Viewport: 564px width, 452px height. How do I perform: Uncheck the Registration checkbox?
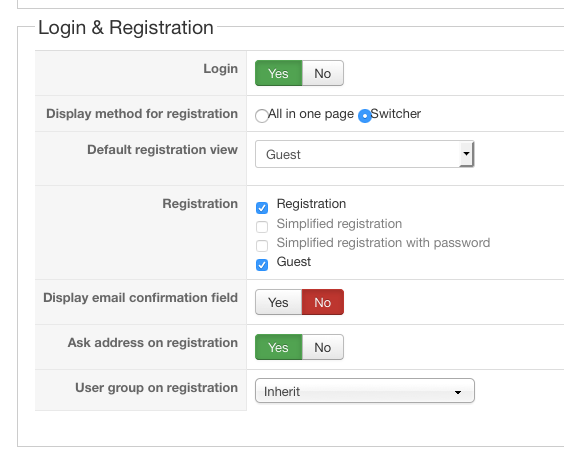pyautogui.click(x=262, y=208)
